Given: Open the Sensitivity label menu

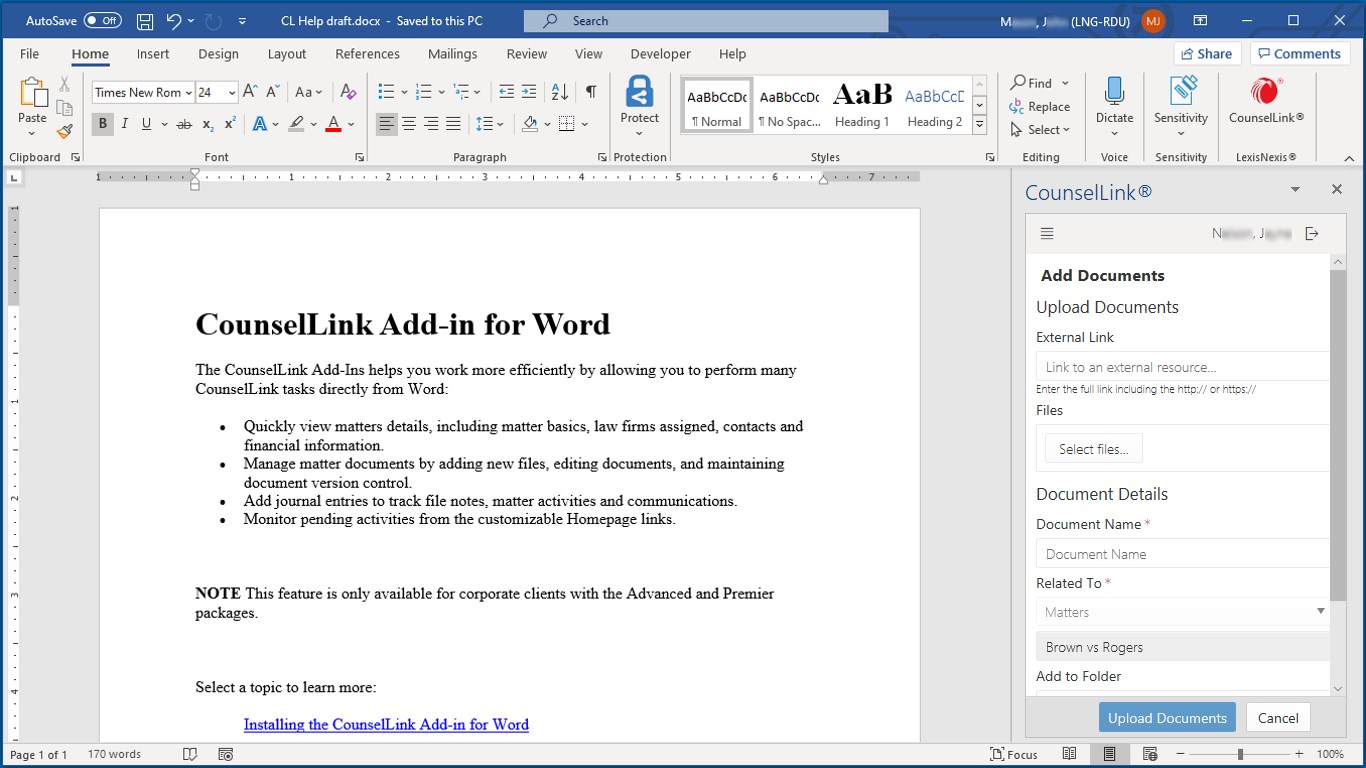Looking at the screenshot, I should pos(1181,104).
